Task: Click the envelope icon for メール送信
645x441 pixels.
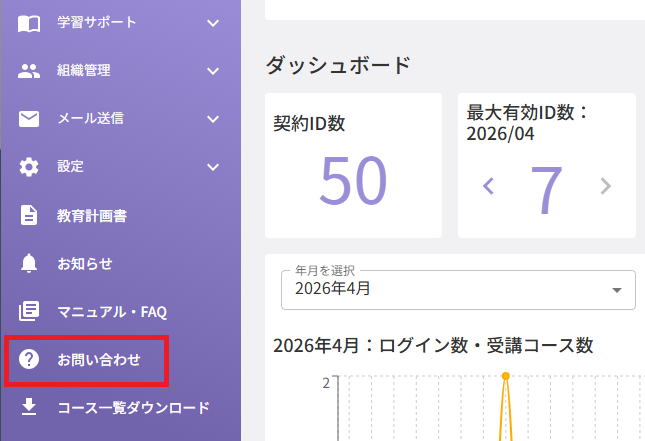Action: point(29,119)
